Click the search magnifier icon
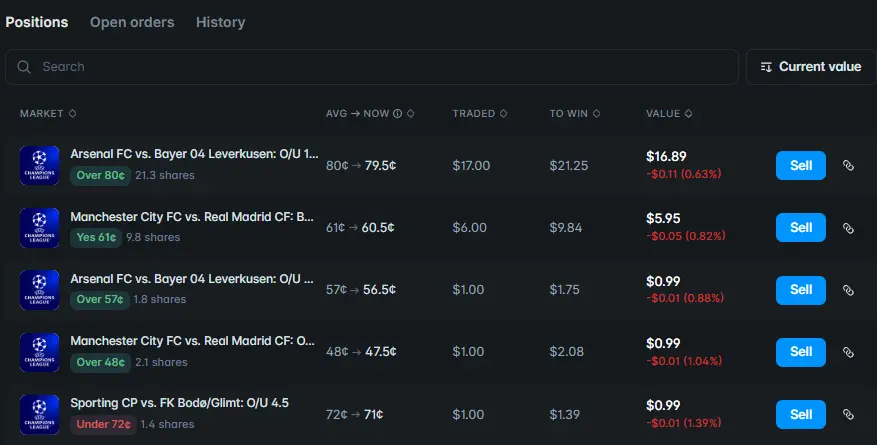The width and height of the screenshot is (877, 445). [24, 67]
